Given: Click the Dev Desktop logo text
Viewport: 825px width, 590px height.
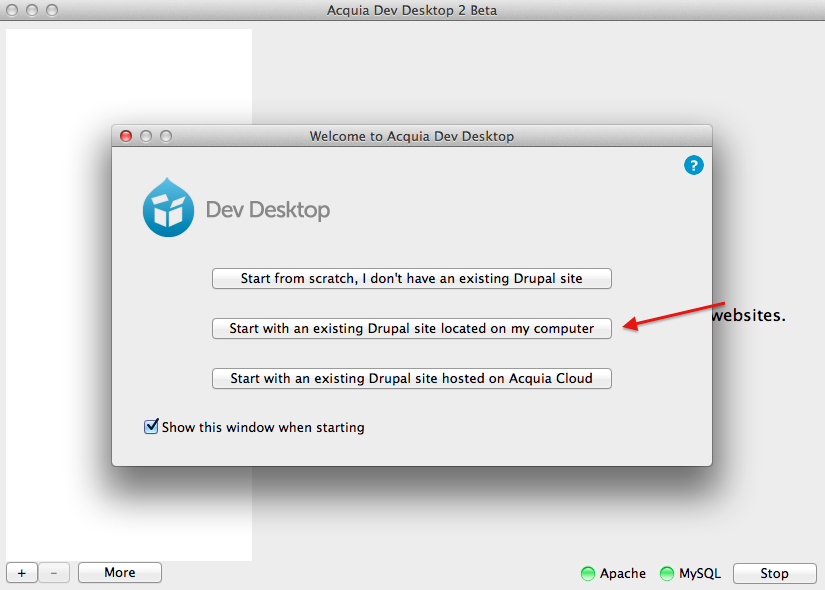Looking at the screenshot, I should [x=268, y=209].
